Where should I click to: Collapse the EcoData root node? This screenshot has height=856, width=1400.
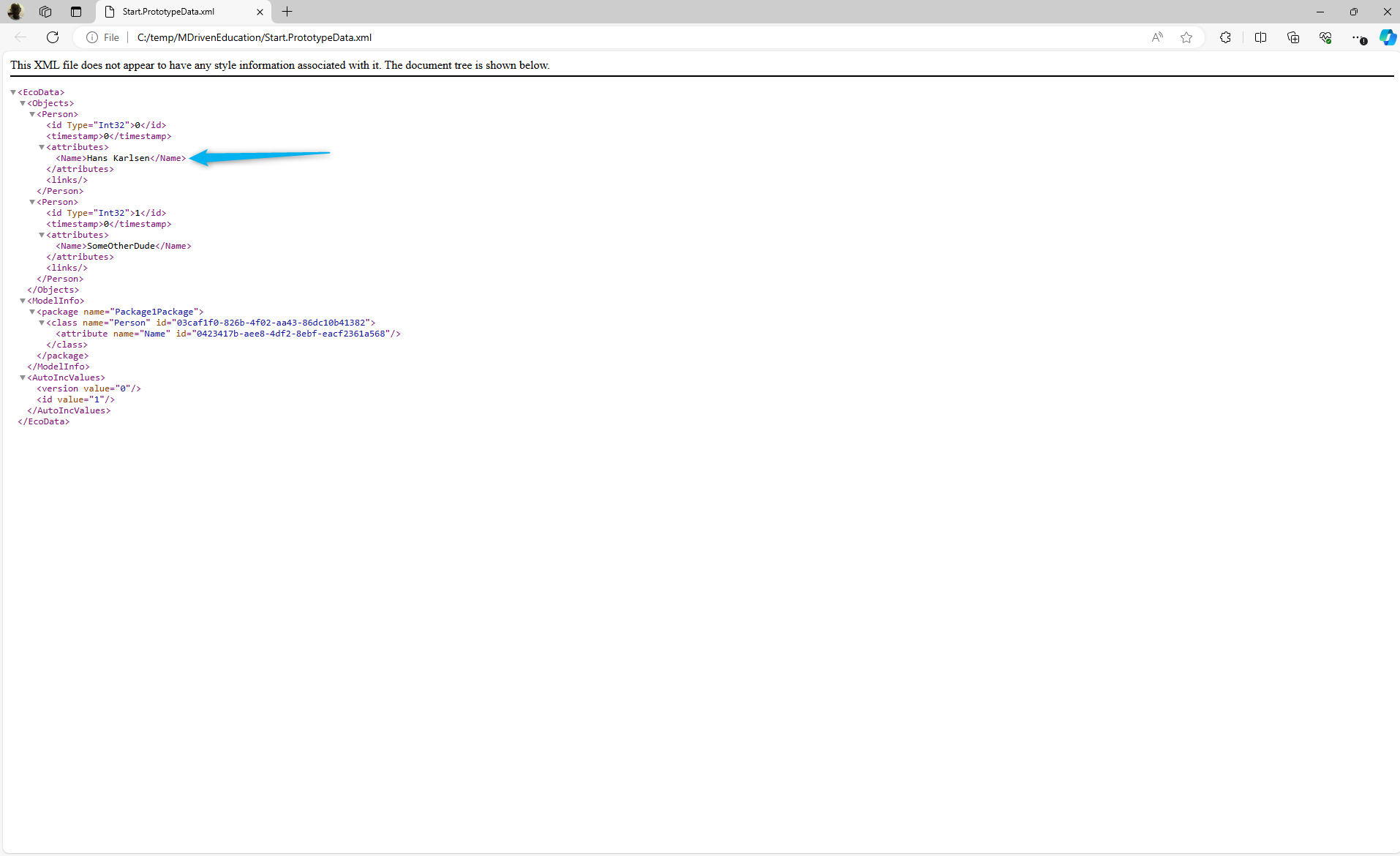coord(13,92)
